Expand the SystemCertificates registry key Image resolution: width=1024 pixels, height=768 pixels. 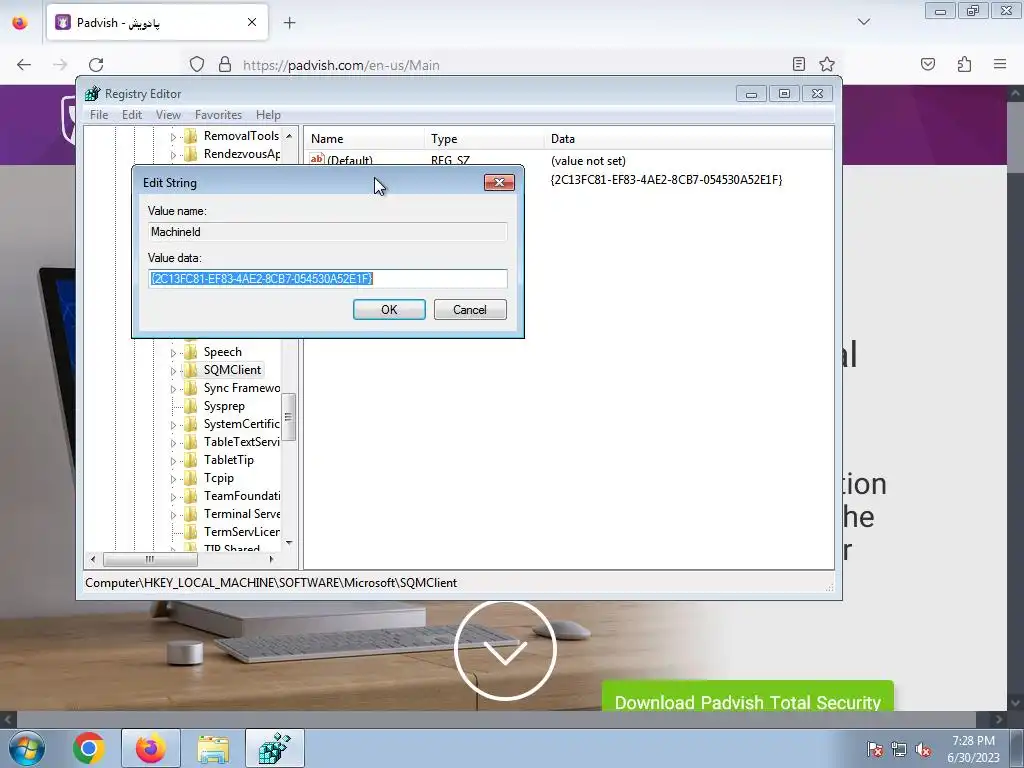click(x=173, y=424)
